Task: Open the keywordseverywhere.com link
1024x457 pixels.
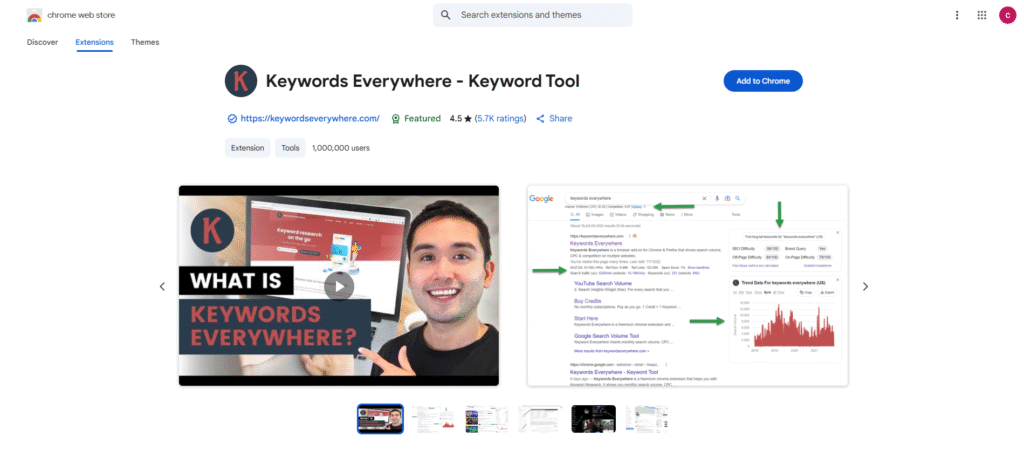Action: click(310, 118)
